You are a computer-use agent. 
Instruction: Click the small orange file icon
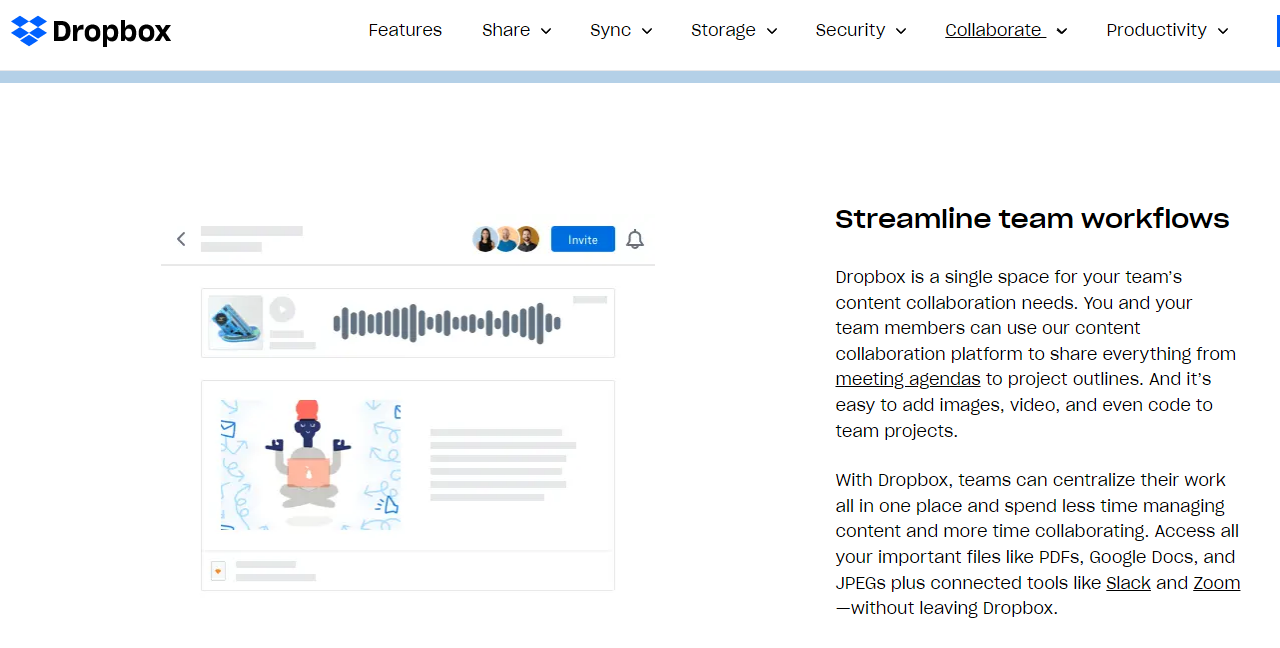(218, 571)
